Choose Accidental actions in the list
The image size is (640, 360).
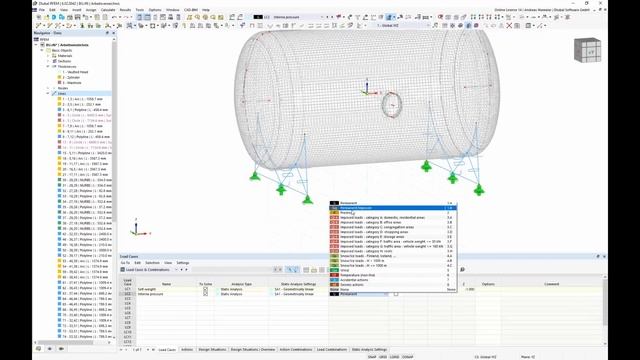[393, 280]
